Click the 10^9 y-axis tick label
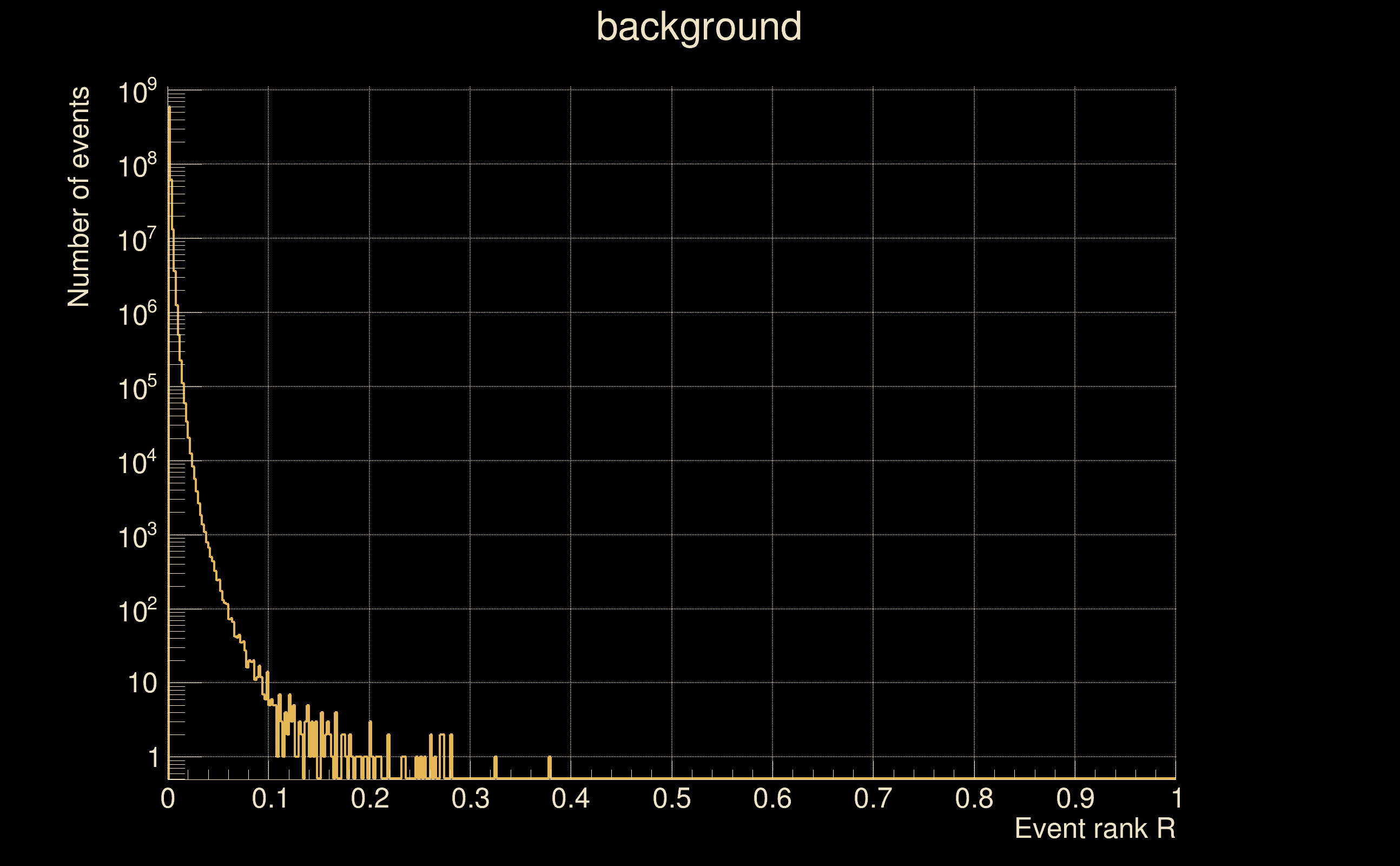 tap(137, 92)
